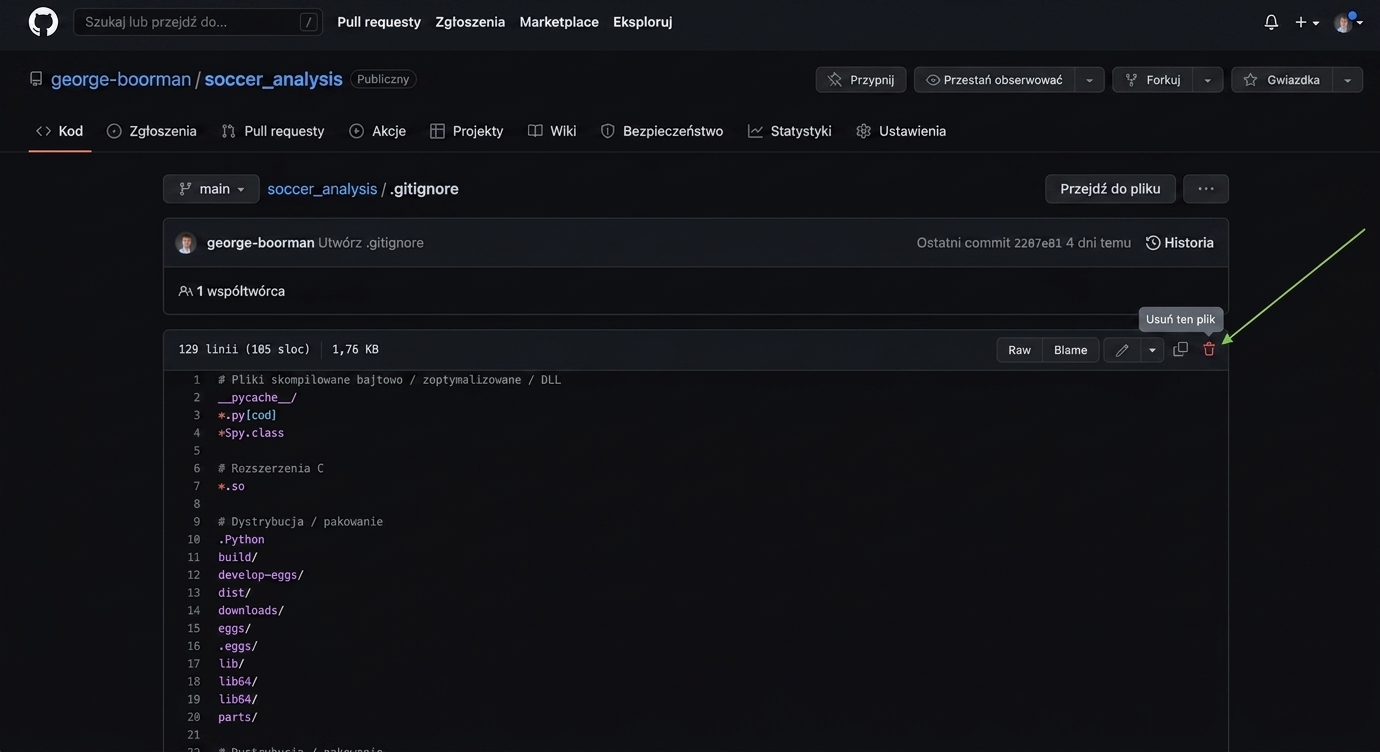The width and height of the screenshot is (1380, 752).
Task: Open the main branch selector
Action: point(211,189)
